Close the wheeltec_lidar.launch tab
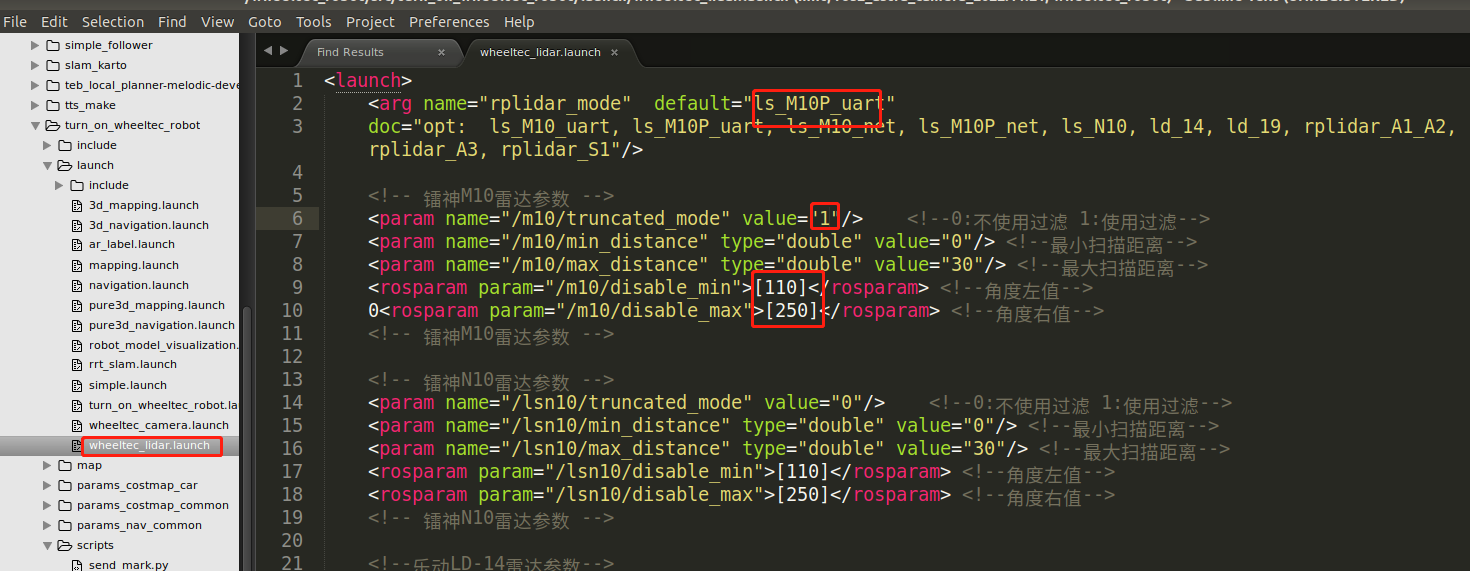The width and height of the screenshot is (1470, 571). click(614, 52)
